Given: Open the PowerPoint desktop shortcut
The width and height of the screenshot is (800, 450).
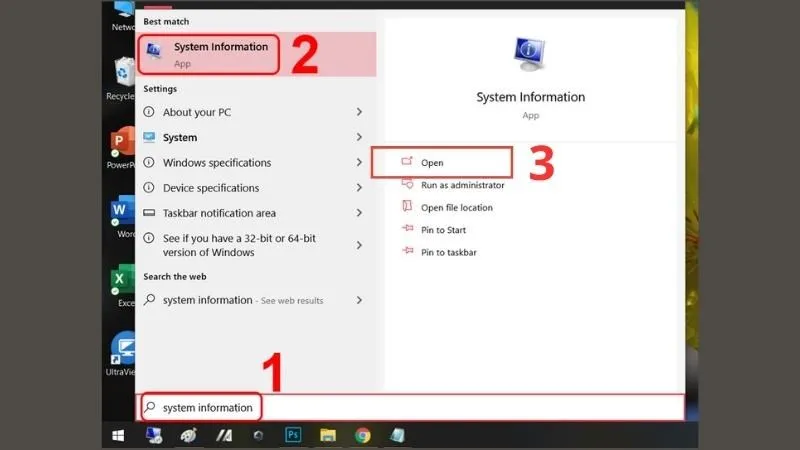Looking at the screenshot, I should tap(122, 146).
